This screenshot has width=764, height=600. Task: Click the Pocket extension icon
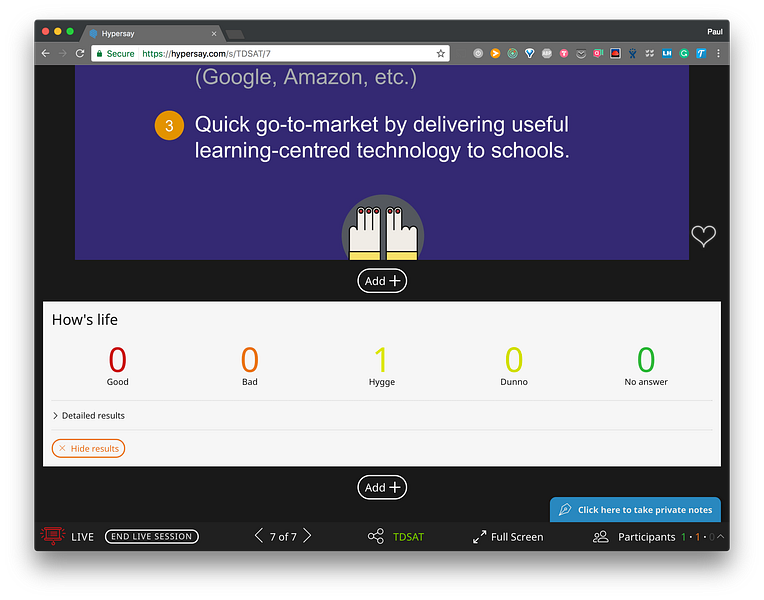click(581, 54)
